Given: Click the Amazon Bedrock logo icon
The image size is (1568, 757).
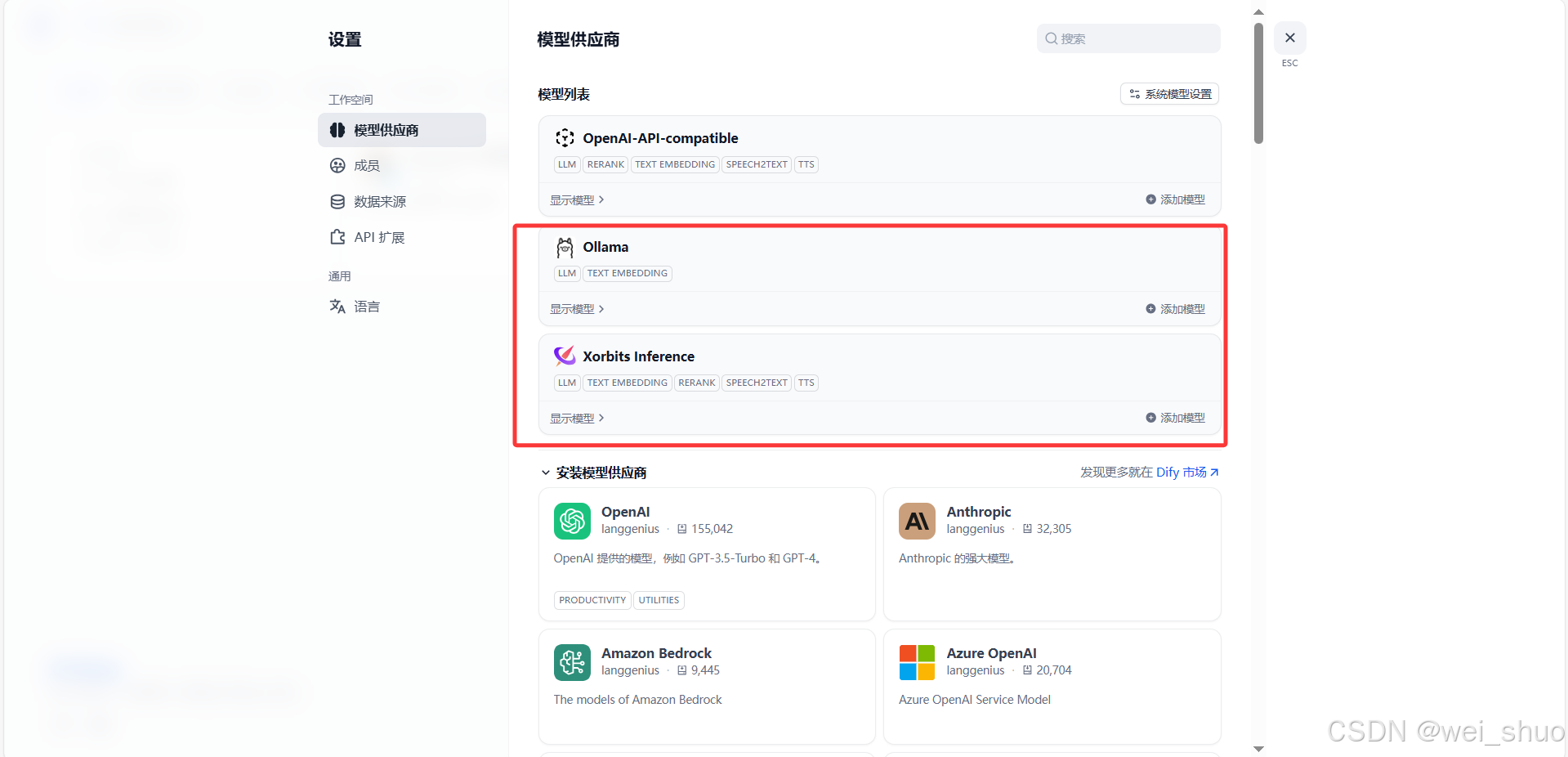Looking at the screenshot, I should click(572, 662).
